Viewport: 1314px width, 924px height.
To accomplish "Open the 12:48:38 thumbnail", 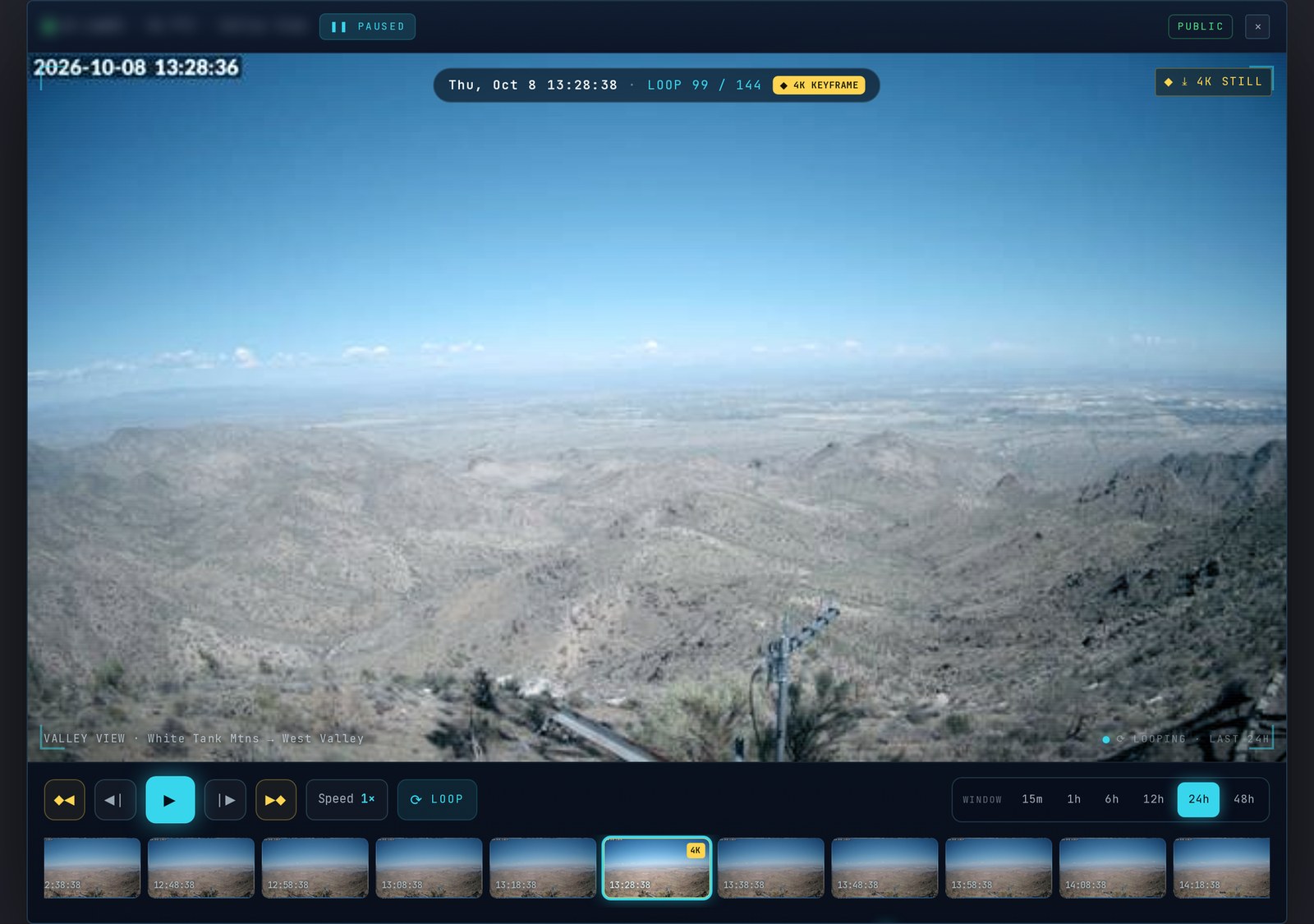I will [x=201, y=868].
